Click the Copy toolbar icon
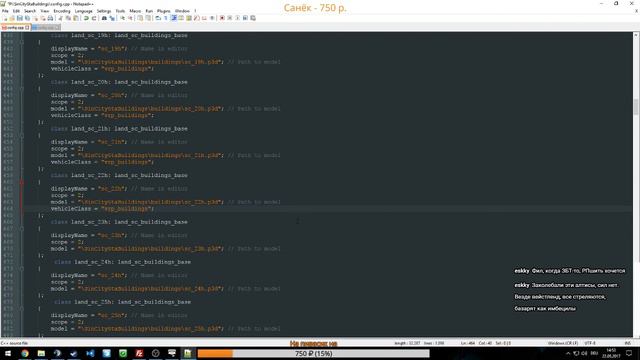Viewport: 640px width, 360px height. pos(68,18)
